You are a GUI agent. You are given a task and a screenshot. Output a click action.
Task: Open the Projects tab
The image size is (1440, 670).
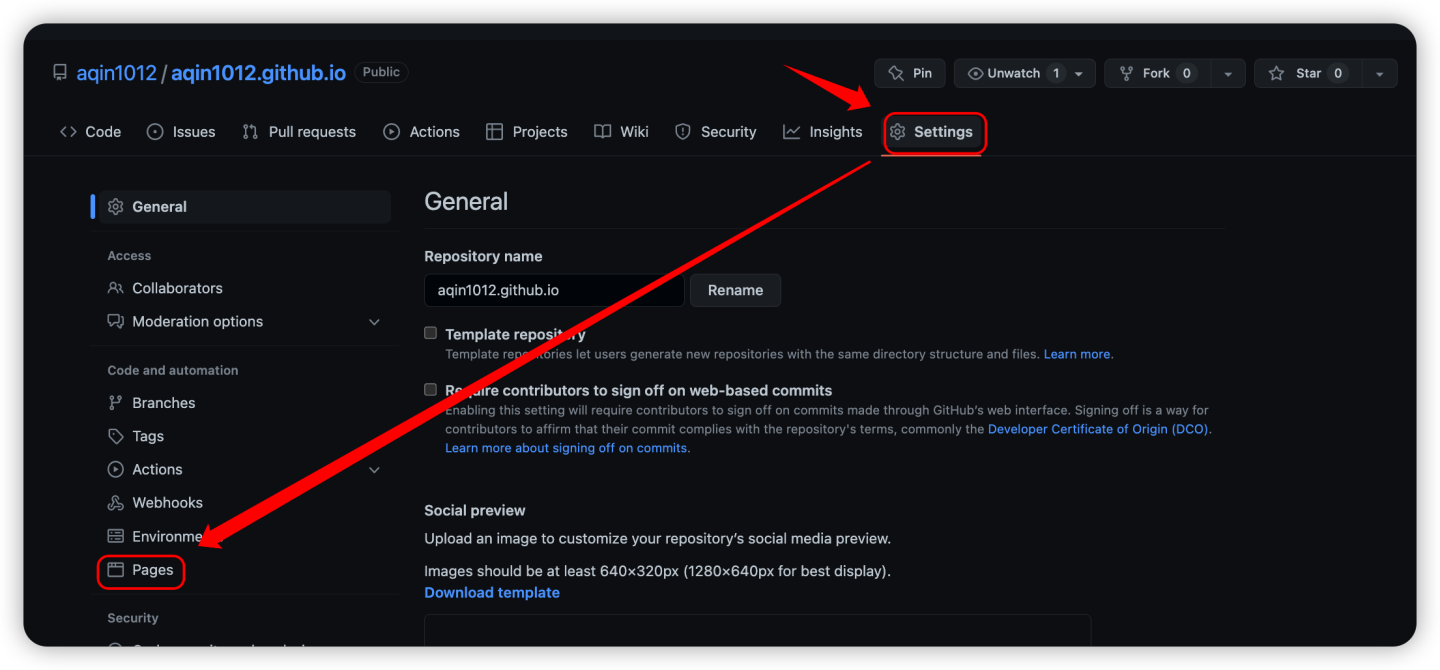pyautogui.click(x=527, y=132)
